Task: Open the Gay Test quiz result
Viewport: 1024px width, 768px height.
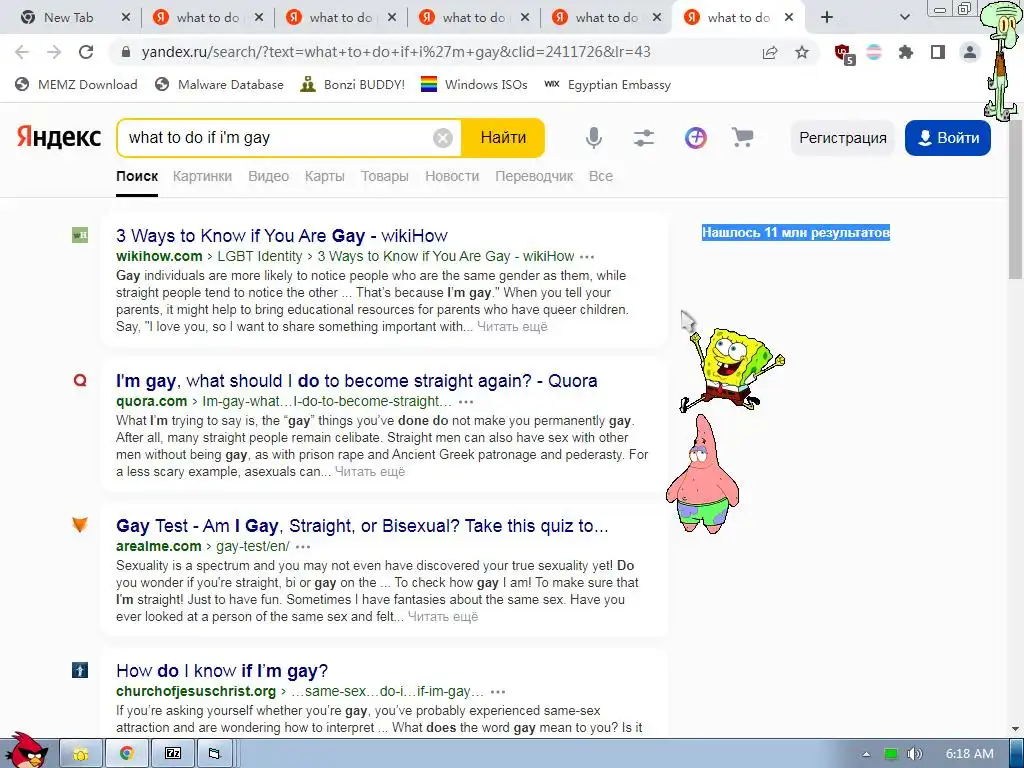Action: [x=362, y=526]
